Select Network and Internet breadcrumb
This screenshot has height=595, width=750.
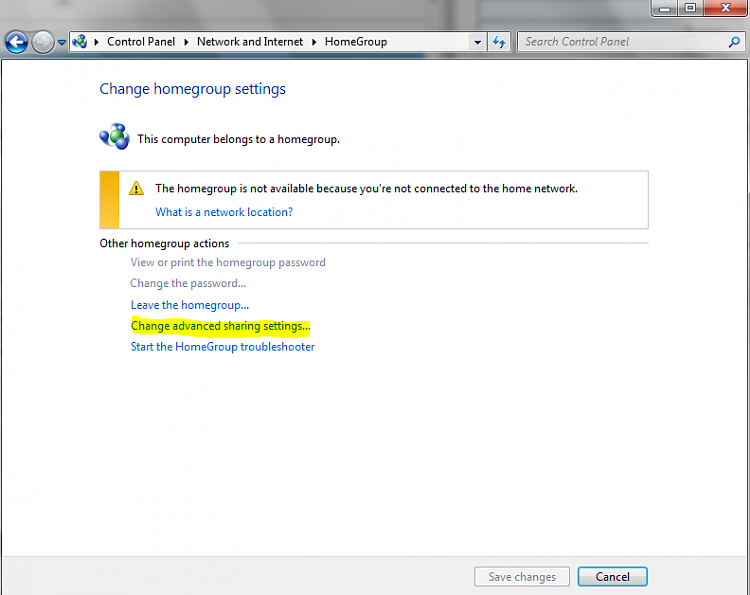click(250, 42)
